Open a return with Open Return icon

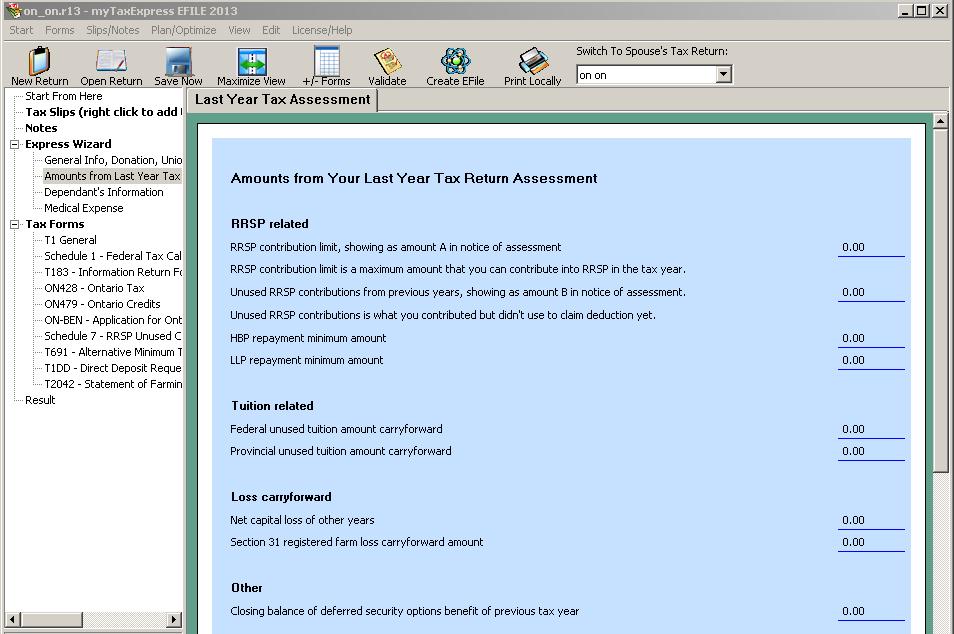[111, 61]
